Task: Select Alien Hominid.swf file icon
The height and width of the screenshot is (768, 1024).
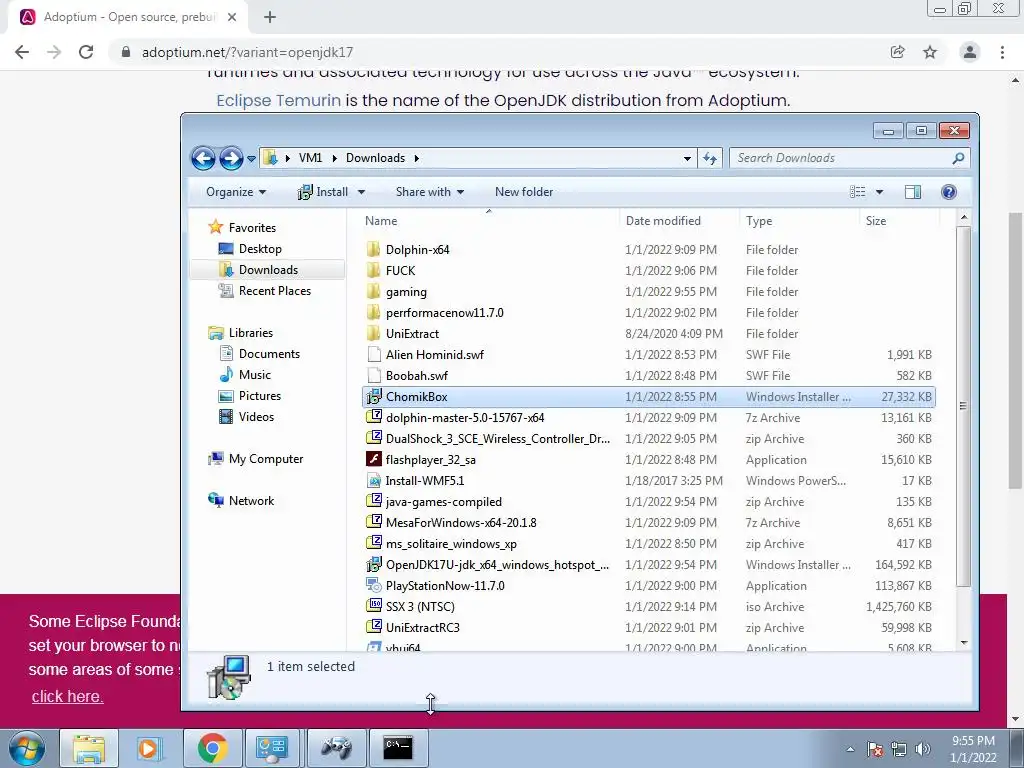Action: [x=374, y=355]
